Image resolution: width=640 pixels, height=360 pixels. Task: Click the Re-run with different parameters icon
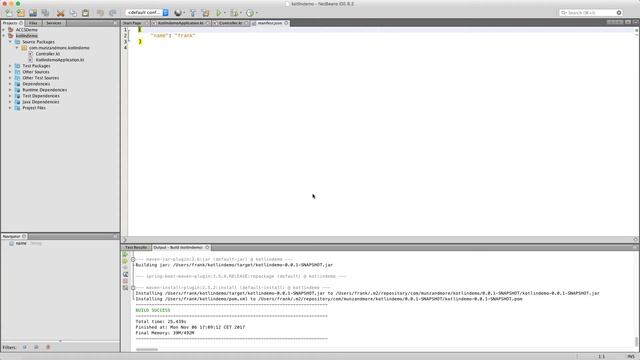(125, 261)
